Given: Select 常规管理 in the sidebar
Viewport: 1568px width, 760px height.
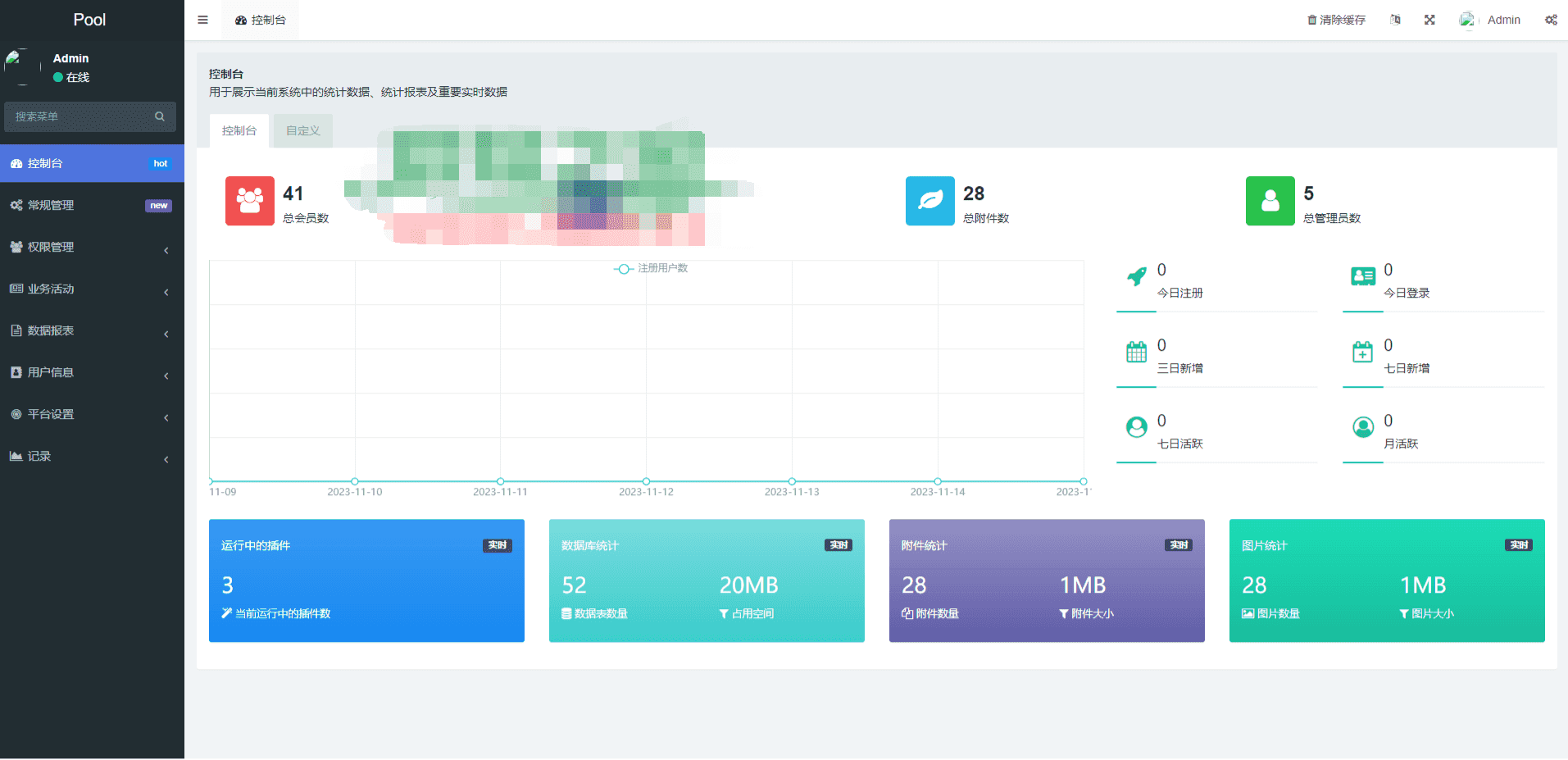Looking at the screenshot, I should click(x=92, y=205).
